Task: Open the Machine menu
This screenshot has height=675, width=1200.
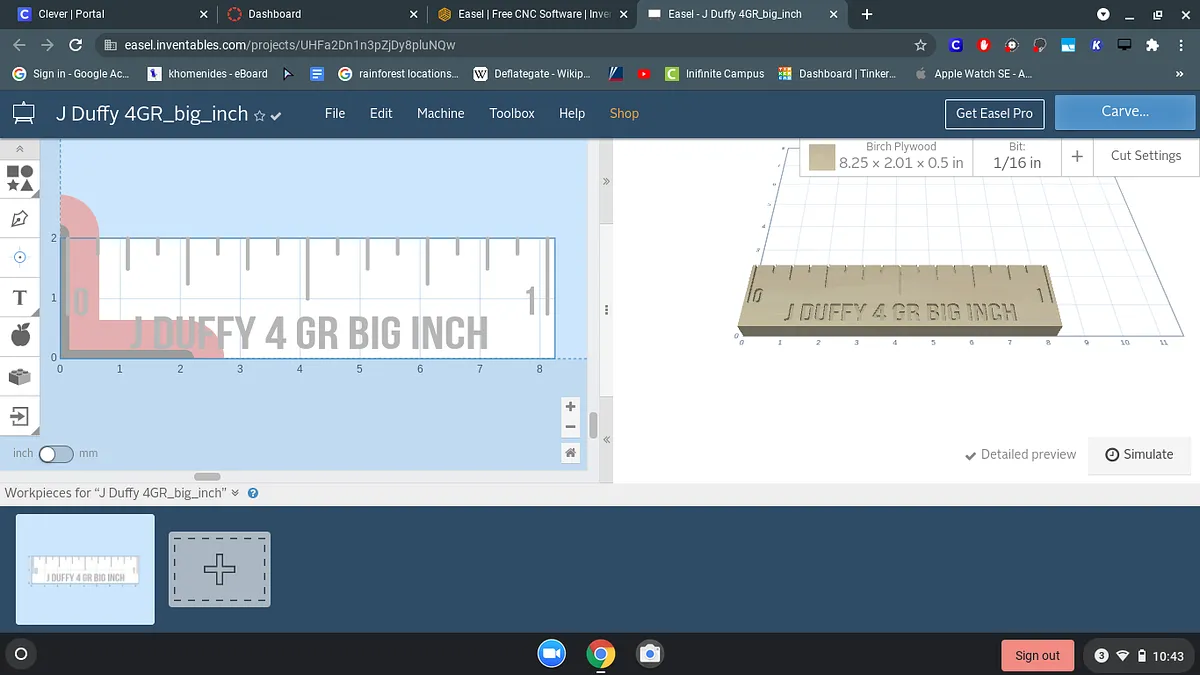Action: point(440,113)
